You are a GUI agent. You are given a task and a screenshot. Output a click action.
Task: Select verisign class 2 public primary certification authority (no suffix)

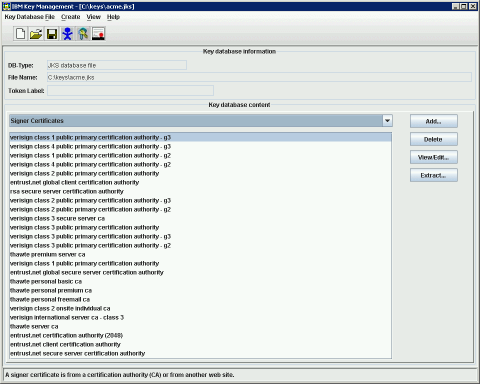[x=200, y=173]
